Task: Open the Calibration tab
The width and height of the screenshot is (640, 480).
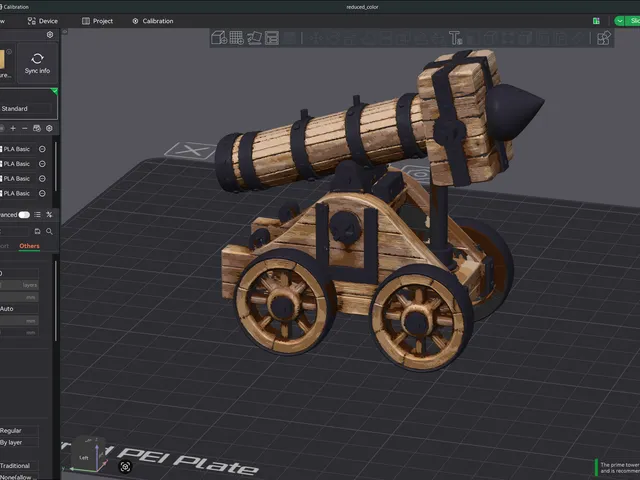Action: point(153,21)
